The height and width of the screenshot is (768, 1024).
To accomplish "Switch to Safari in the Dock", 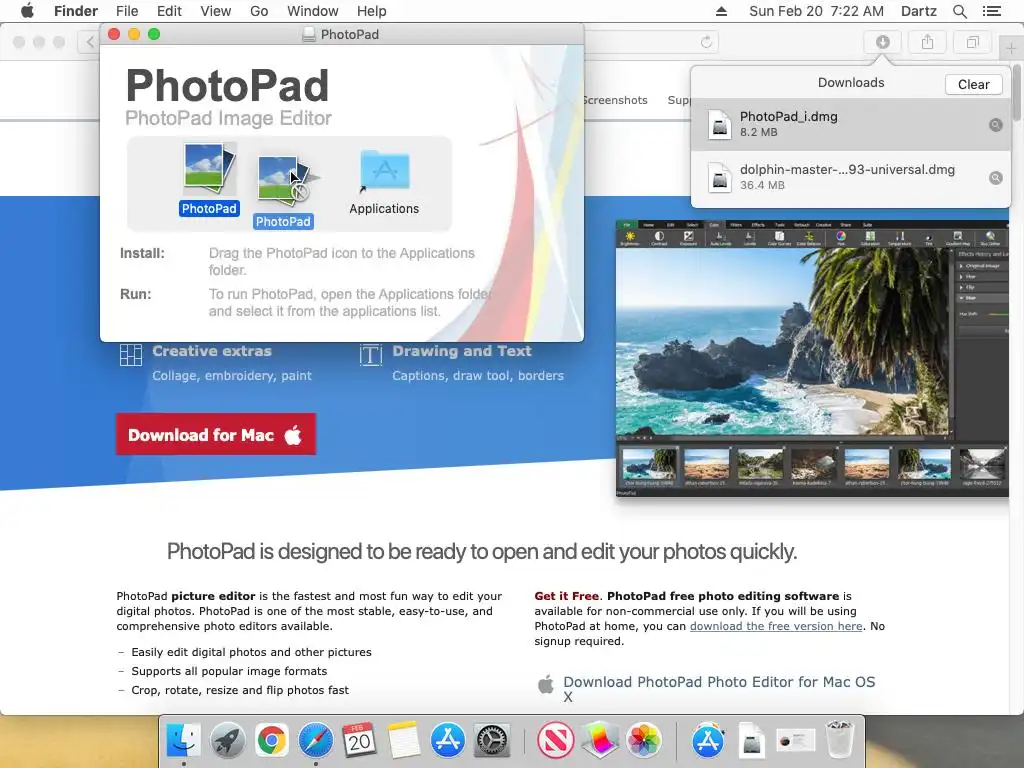I will tap(315, 740).
